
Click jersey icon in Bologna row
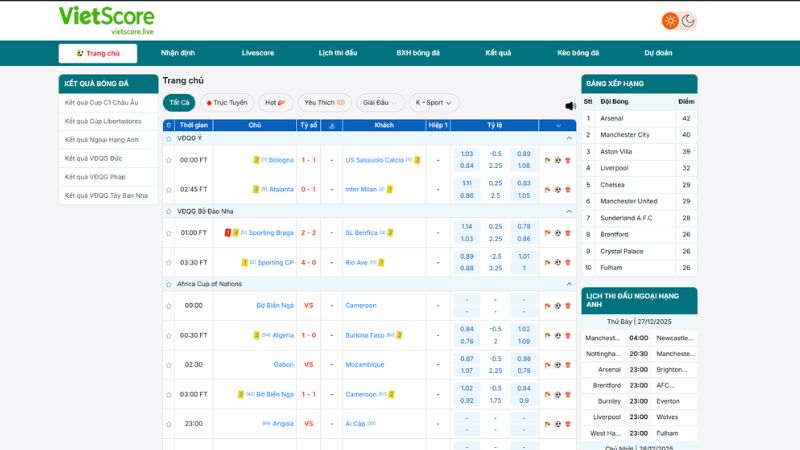pos(568,160)
